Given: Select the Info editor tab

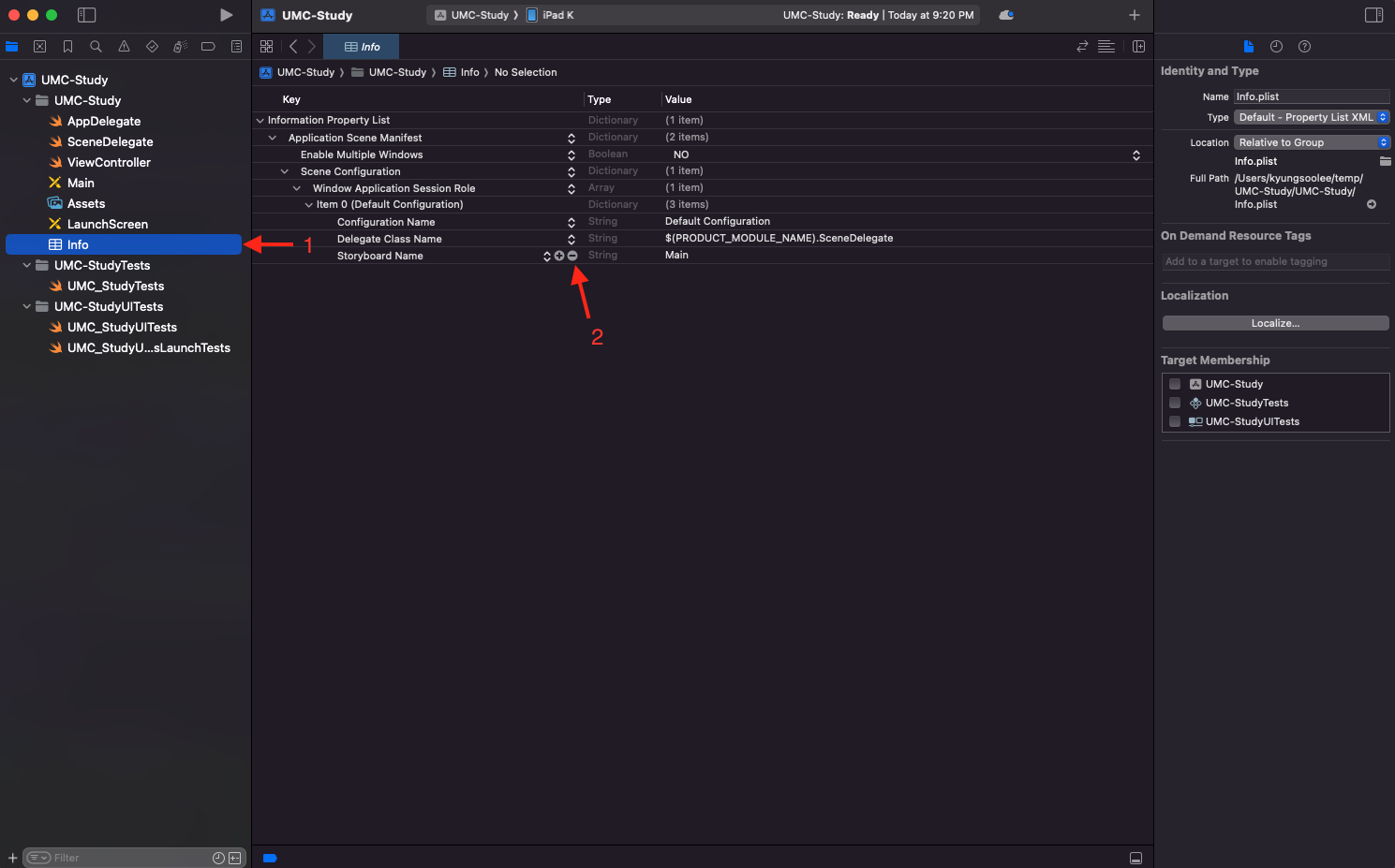Looking at the screenshot, I should pyautogui.click(x=362, y=47).
